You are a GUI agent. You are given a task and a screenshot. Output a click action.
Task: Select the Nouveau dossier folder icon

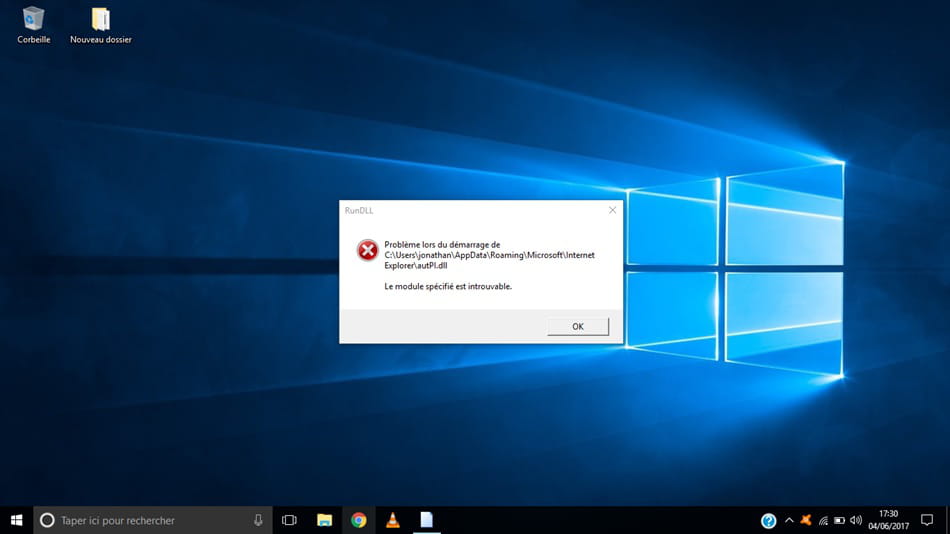(x=101, y=25)
